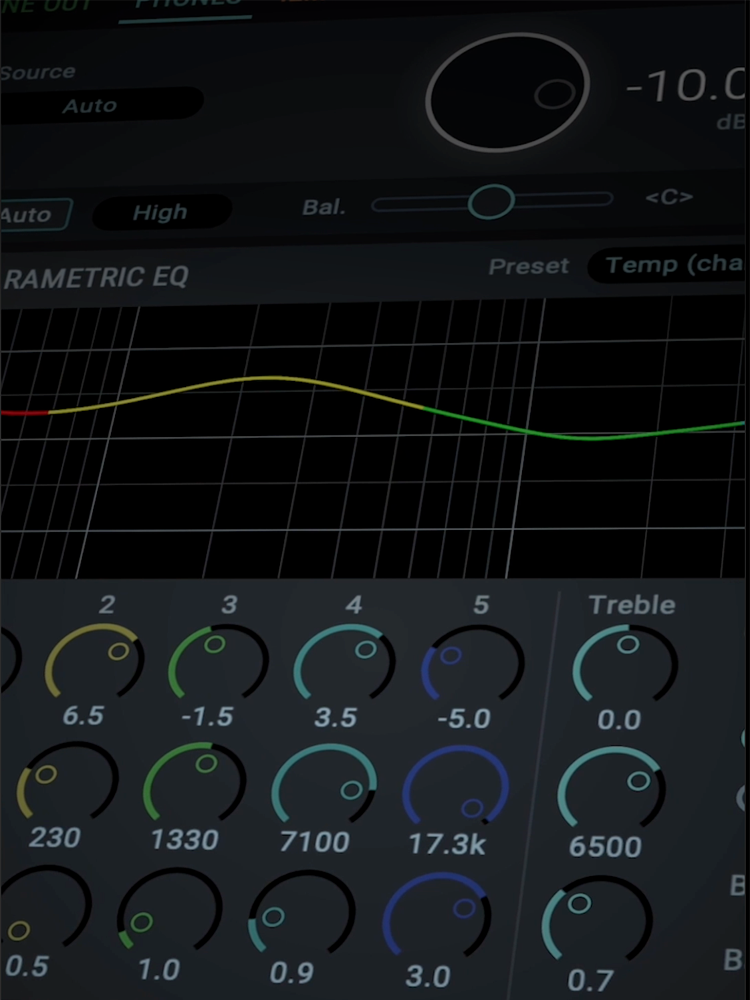Click the large volume knob

tap(508, 92)
